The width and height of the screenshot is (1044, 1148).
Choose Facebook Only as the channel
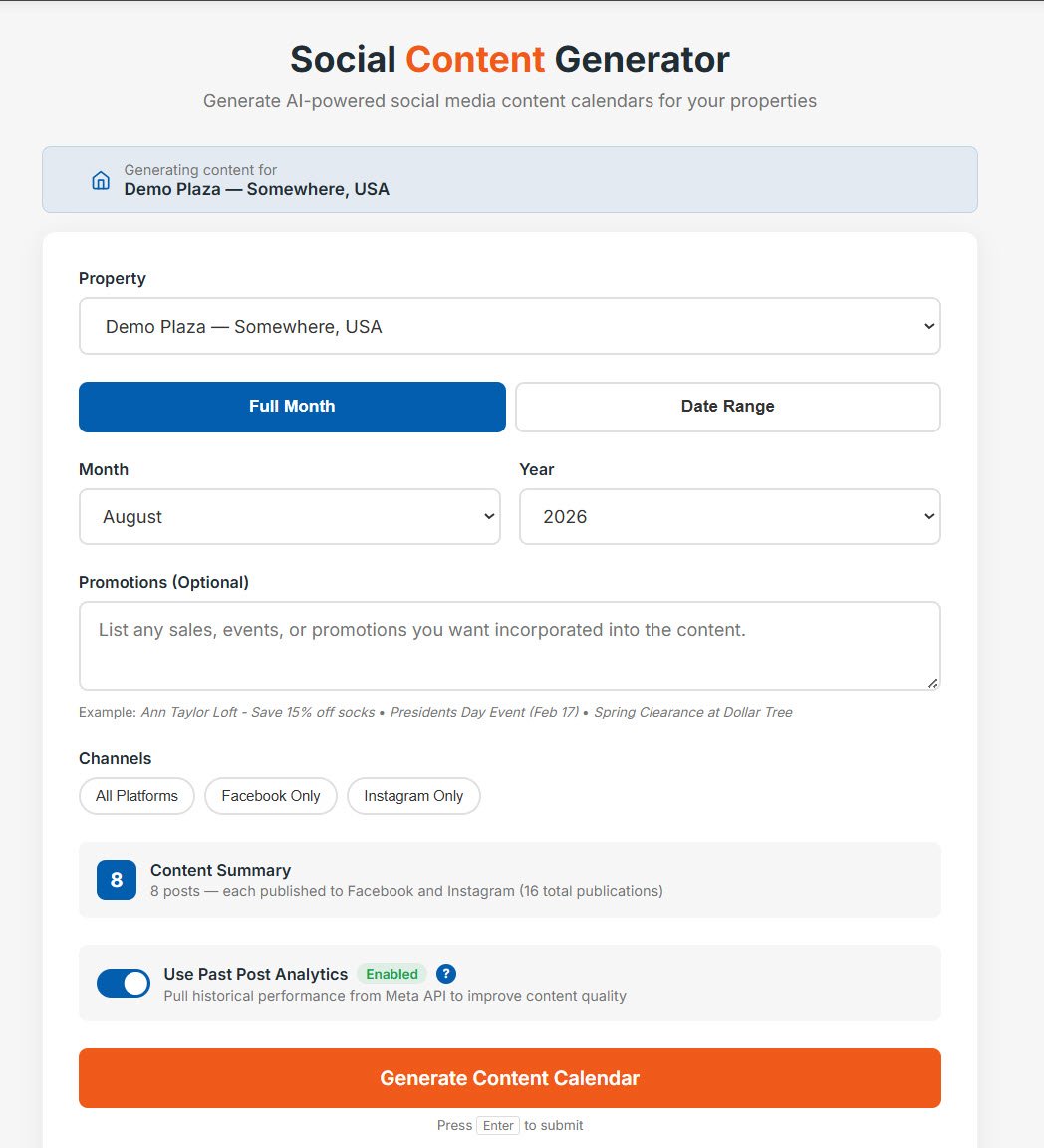point(270,796)
